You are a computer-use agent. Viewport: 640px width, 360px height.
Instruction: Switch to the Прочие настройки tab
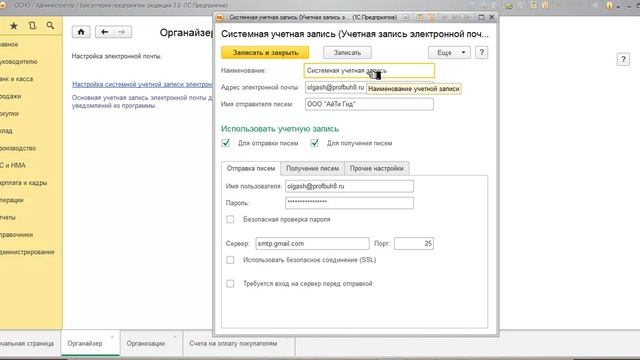tap(376, 168)
